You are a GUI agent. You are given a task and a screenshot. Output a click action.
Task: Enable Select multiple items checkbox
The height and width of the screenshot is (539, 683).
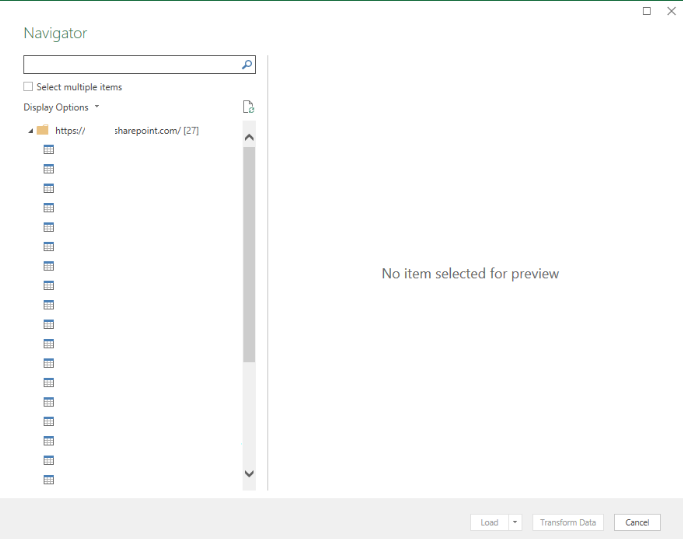[x=28, y=87]
